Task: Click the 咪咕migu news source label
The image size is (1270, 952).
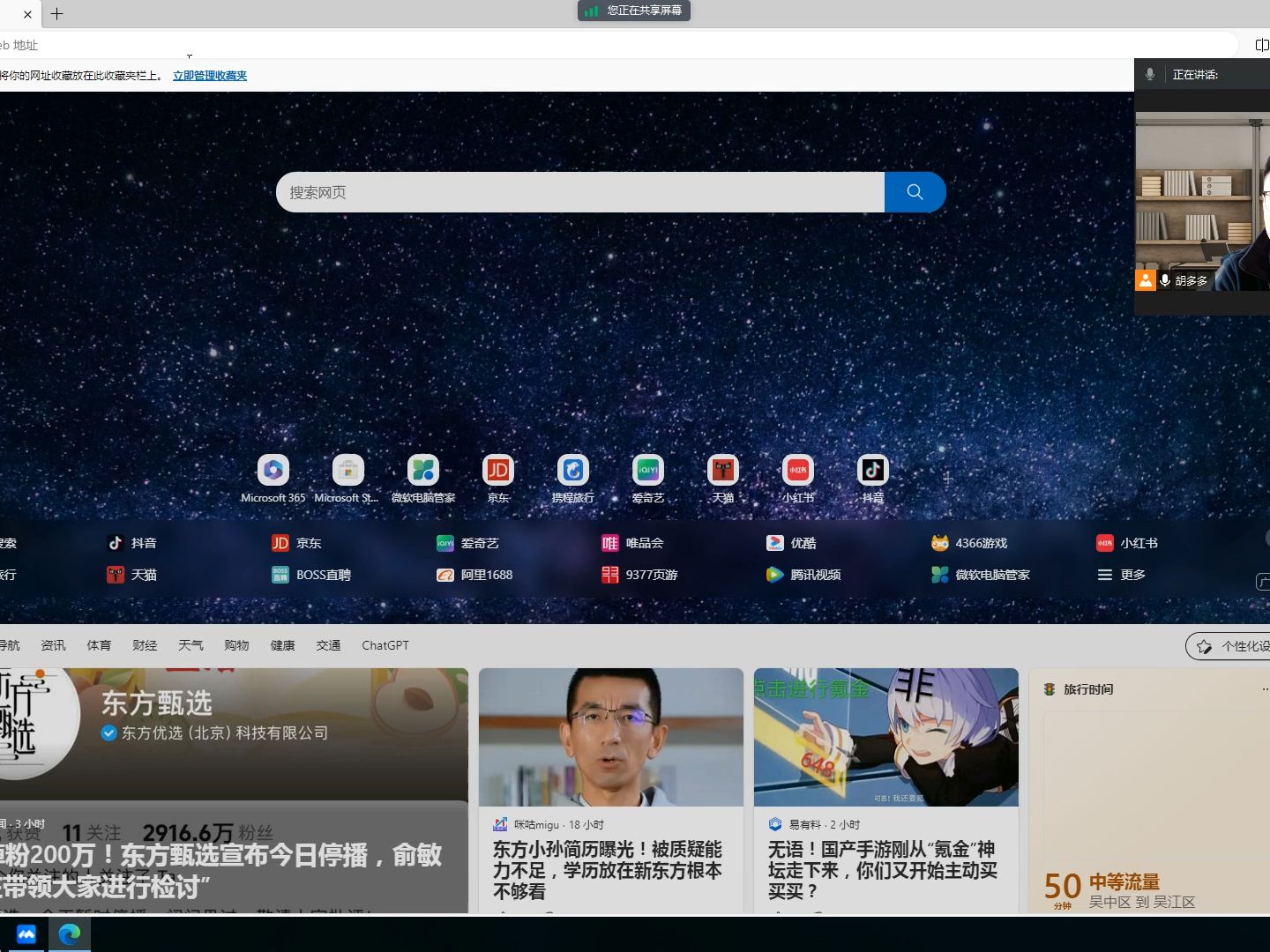Action: 536,825
